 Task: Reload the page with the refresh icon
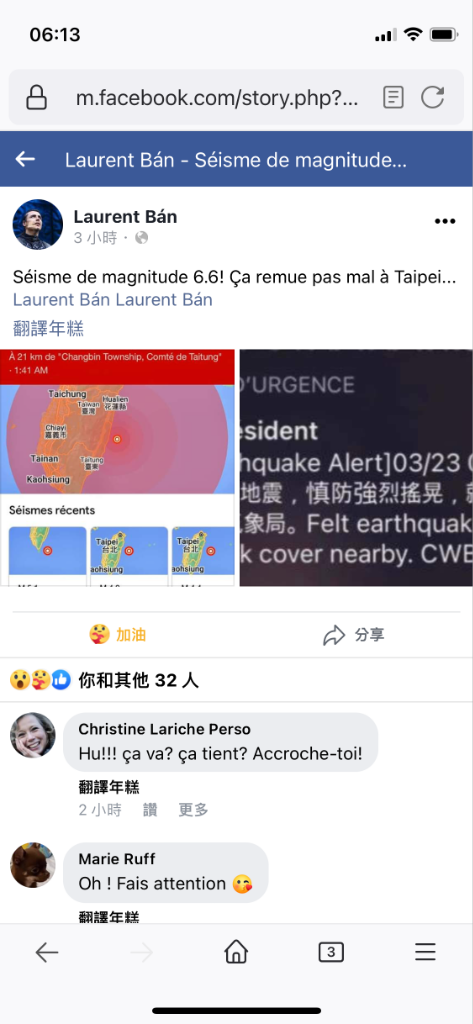click(x=432, y=97)
